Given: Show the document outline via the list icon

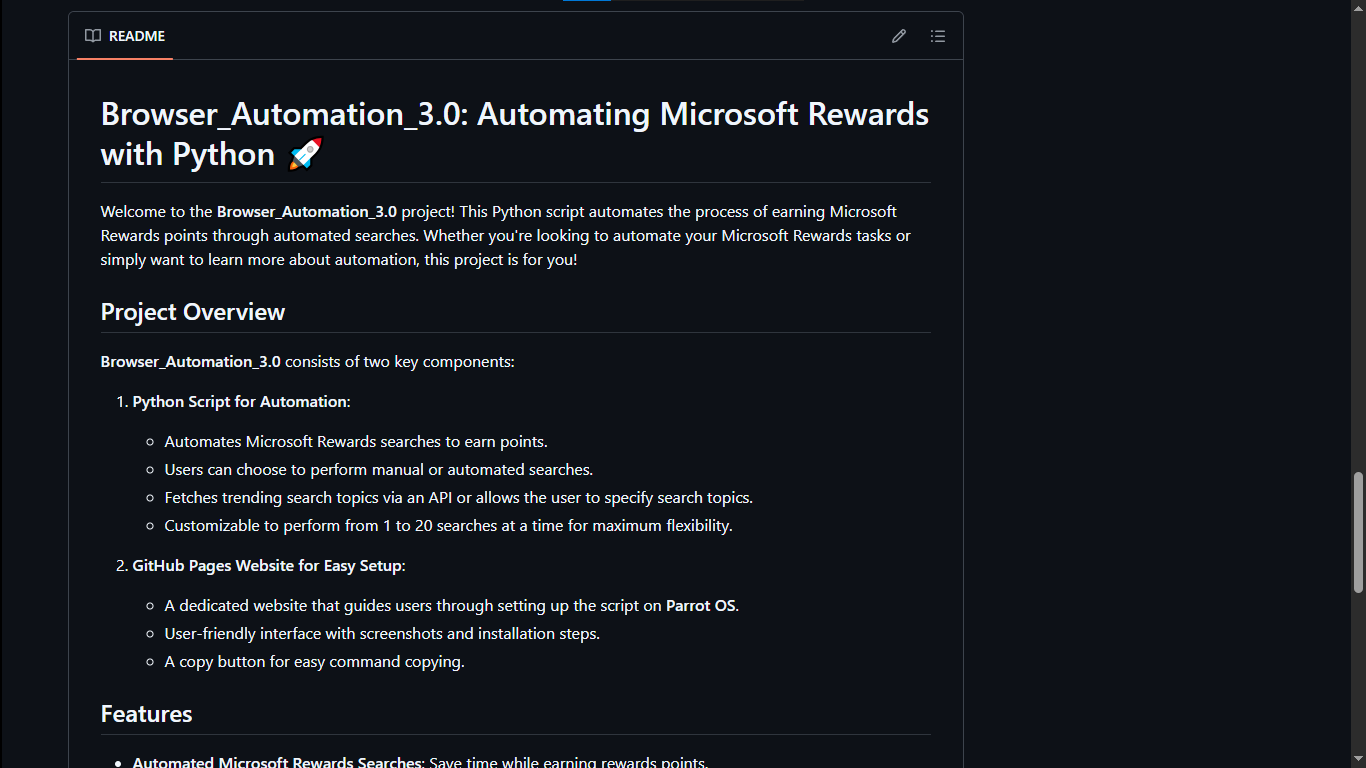Looking at the screenshot, I should (938, 35).
